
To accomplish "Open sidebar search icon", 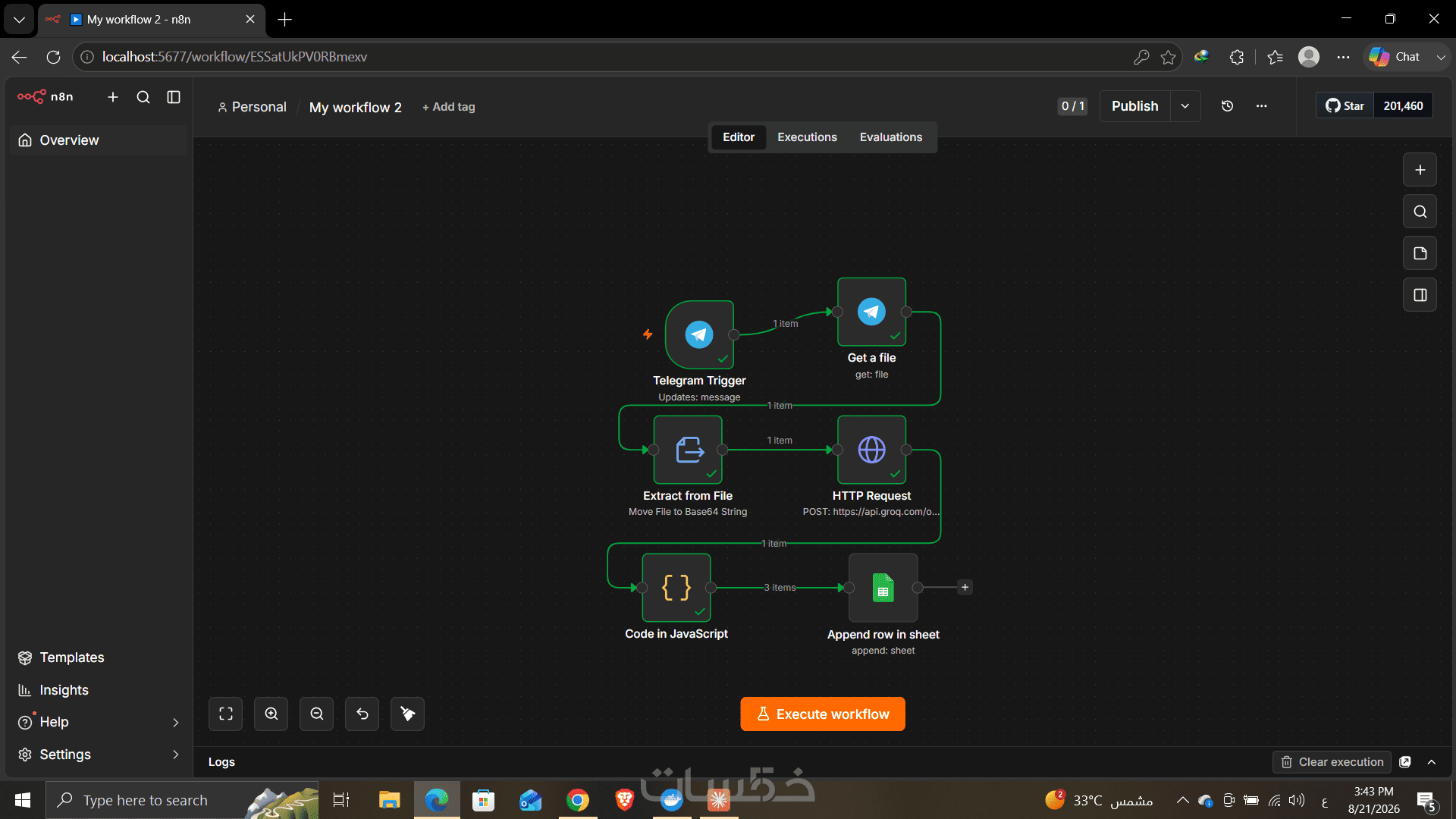I will coord(143,97).
